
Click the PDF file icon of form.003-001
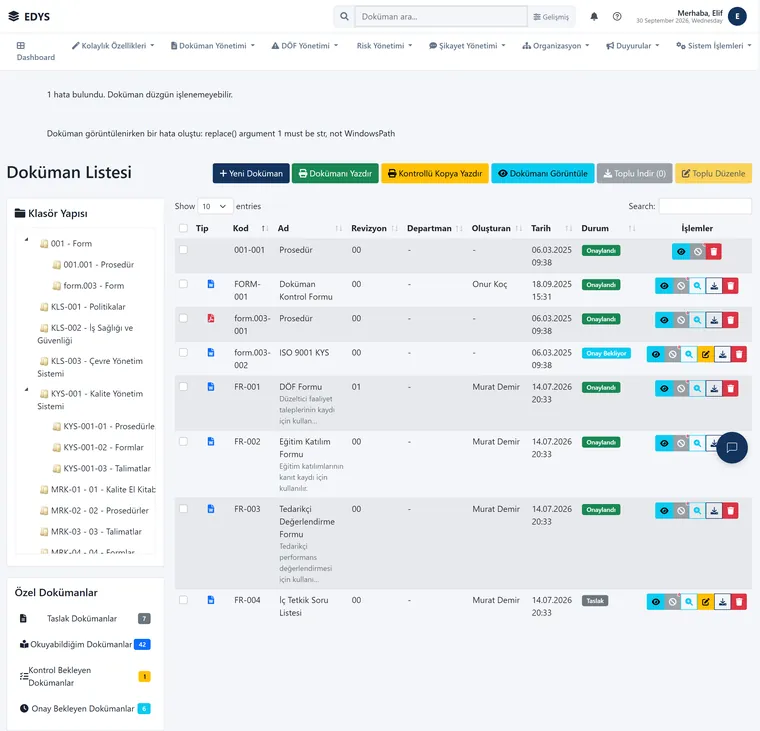point(211,318)
